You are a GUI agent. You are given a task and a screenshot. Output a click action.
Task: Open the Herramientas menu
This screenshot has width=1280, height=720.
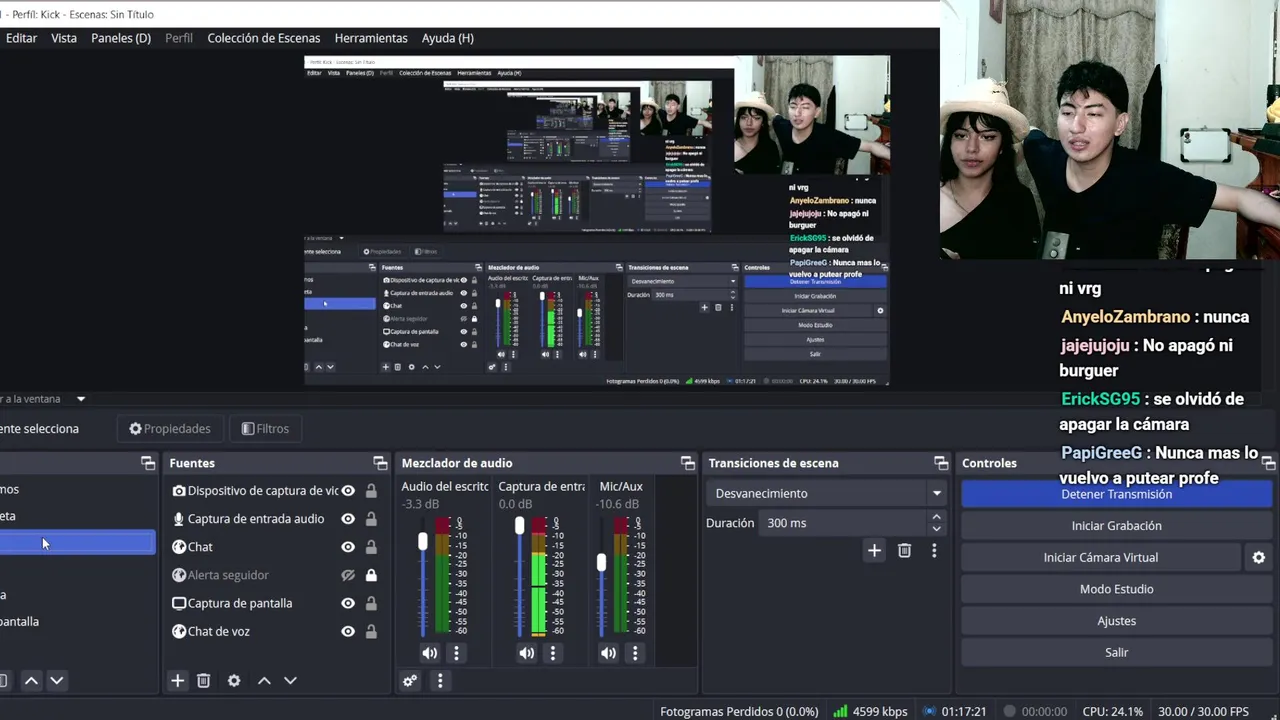pyautogui.click(x=371, y=38)
